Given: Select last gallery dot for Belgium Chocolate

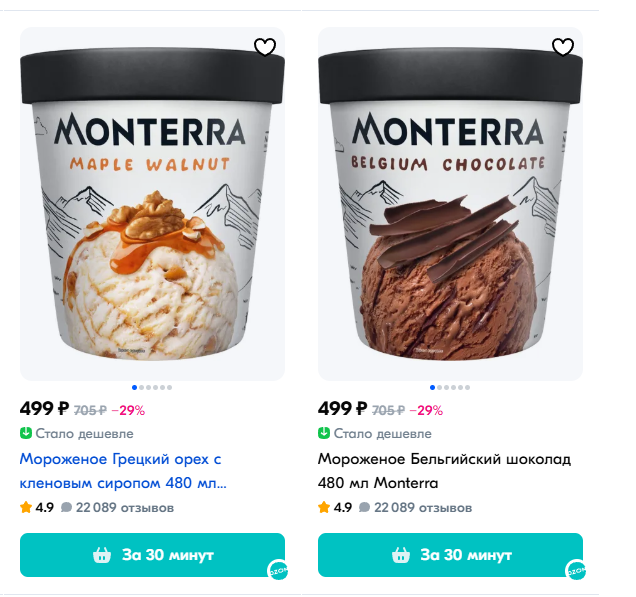Looking at the screenshot, I should coord(468,388).
